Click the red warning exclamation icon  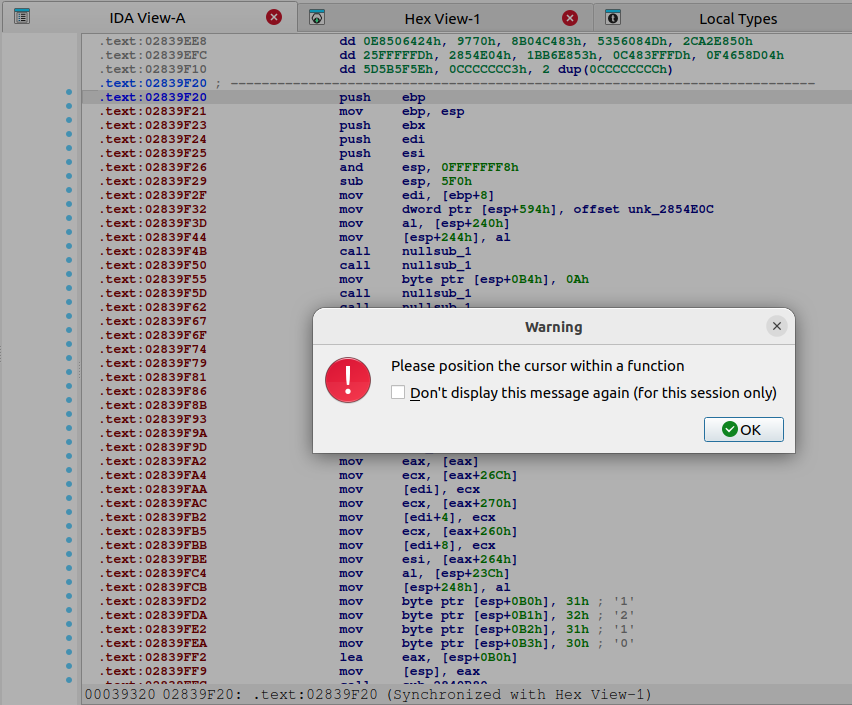[348, 380]
